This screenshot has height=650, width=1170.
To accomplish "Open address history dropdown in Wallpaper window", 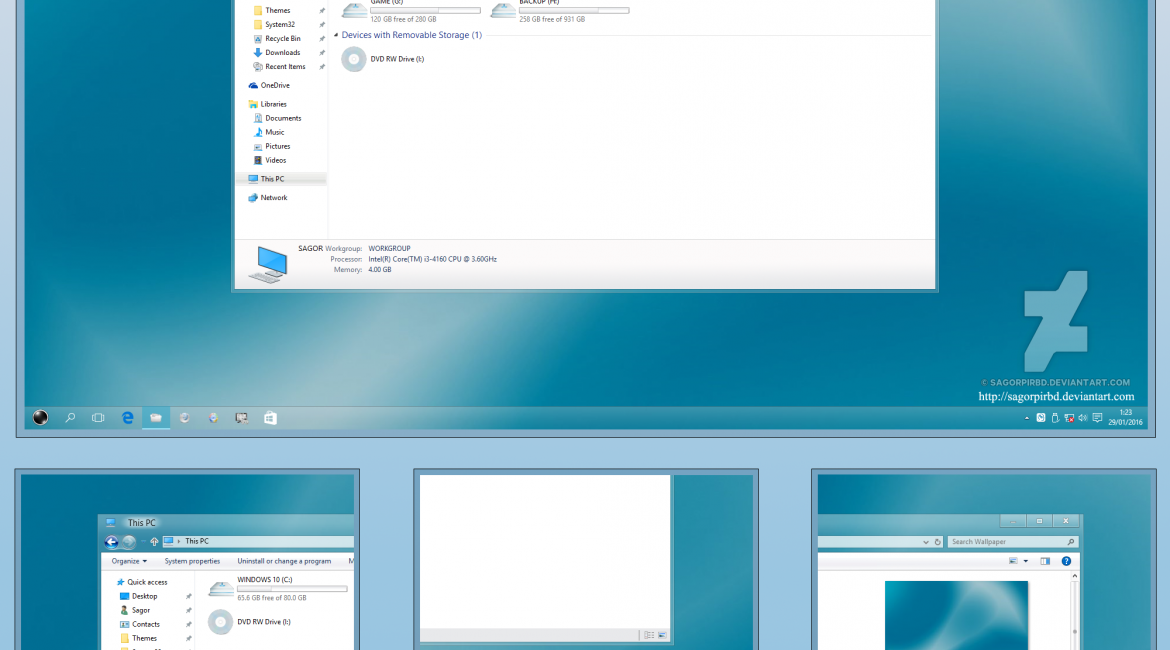I will tap(926, 543).
